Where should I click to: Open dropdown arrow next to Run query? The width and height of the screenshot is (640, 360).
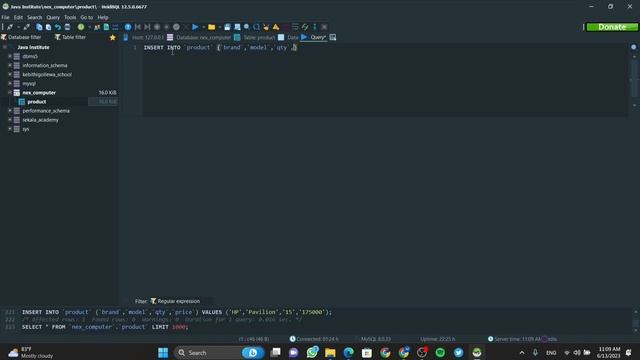click(x=203, y=27)
